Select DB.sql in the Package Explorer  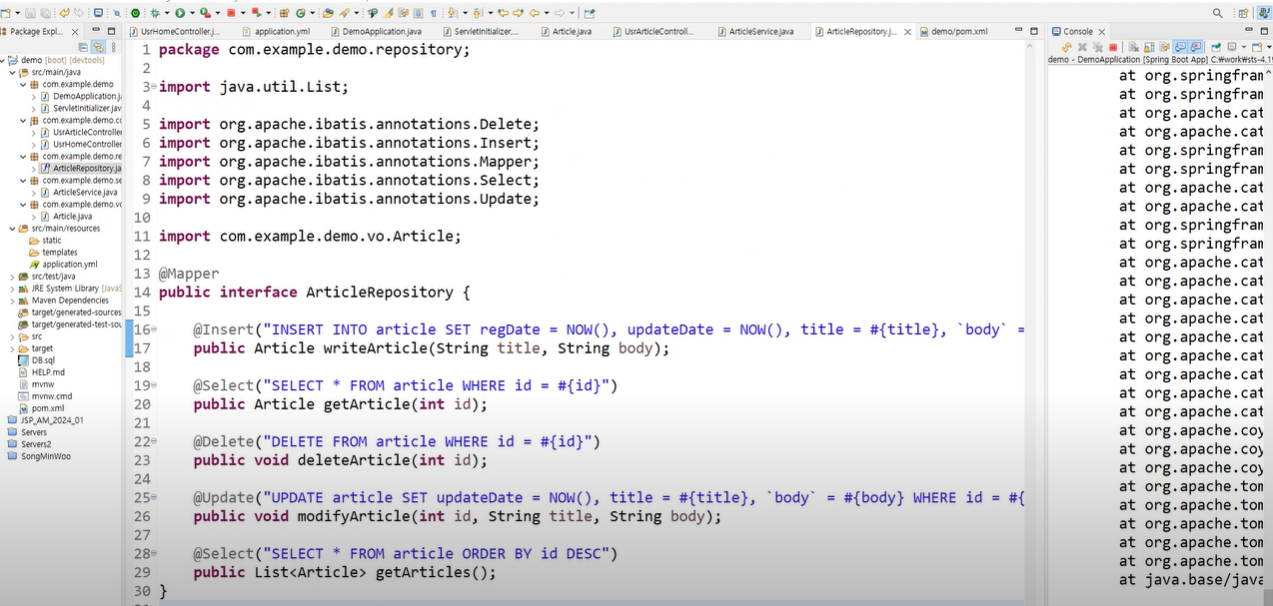pos(43,360)
